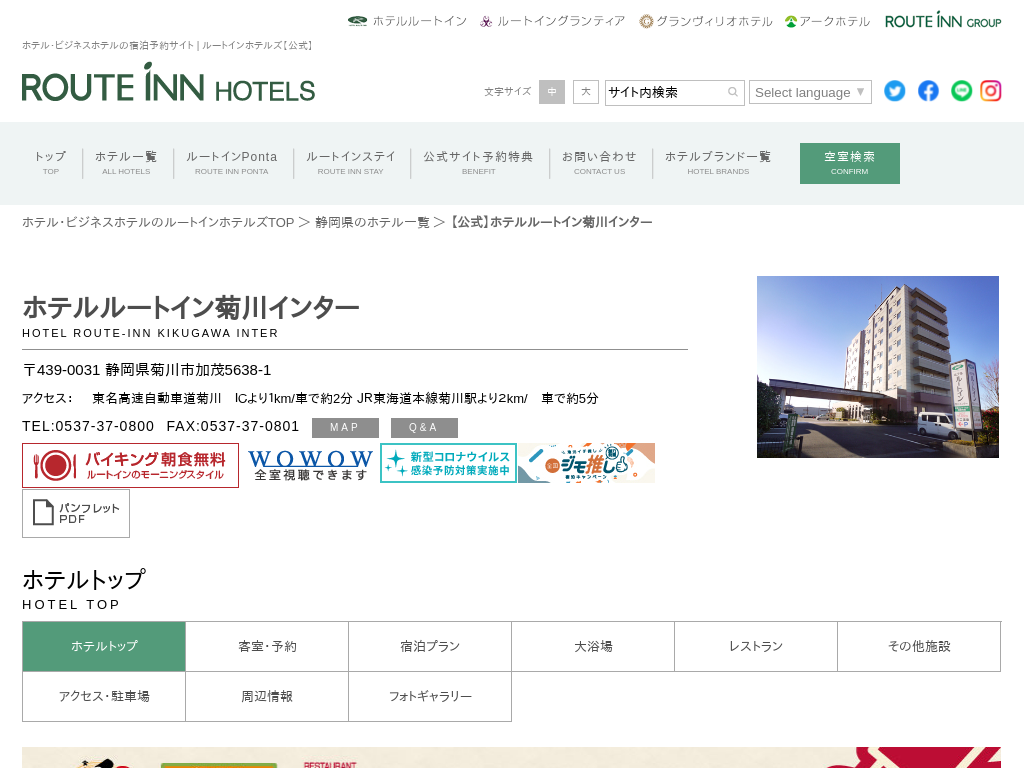
Task: Select the その他施設 tab
Action: tap(920, 647)
